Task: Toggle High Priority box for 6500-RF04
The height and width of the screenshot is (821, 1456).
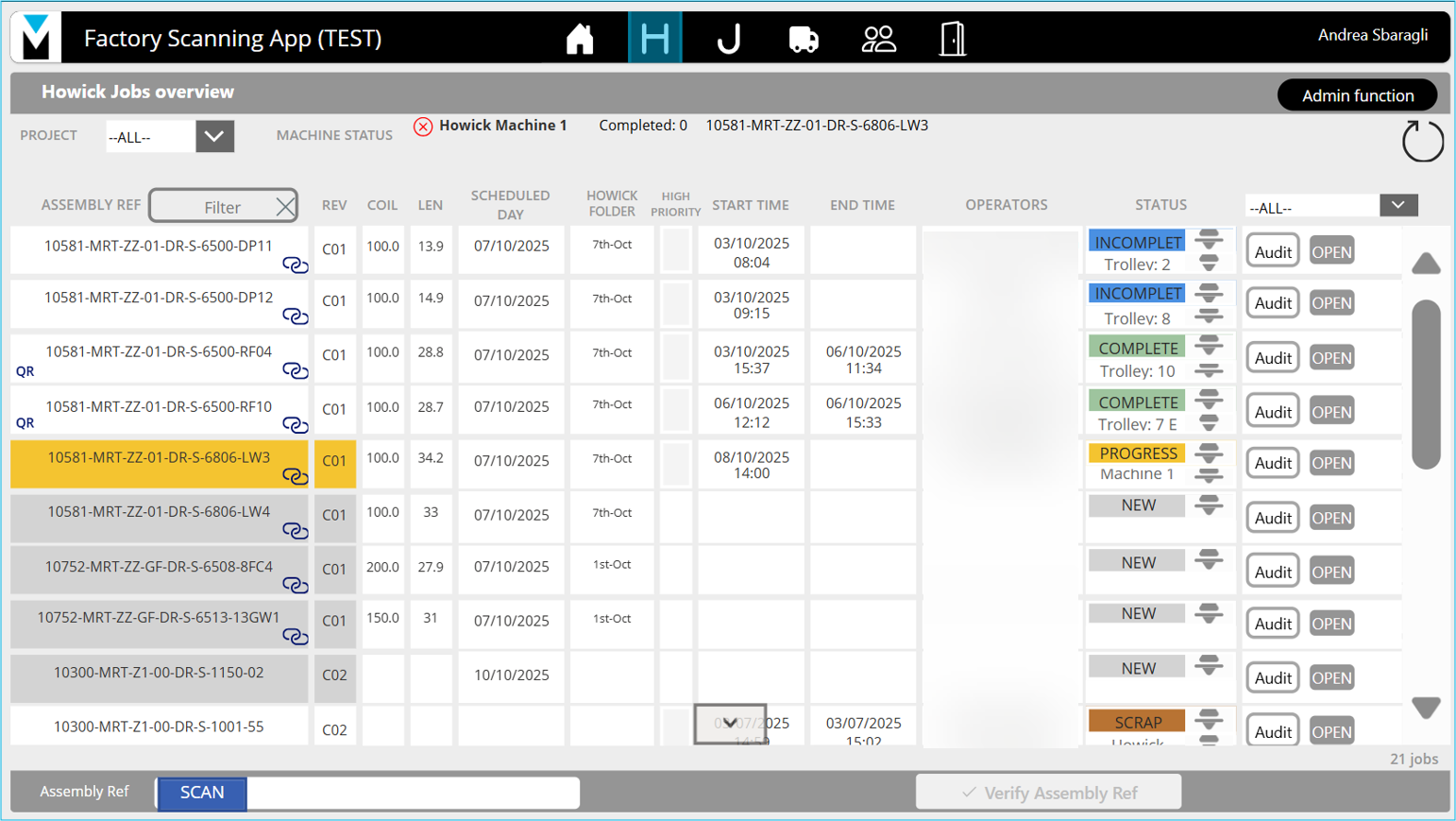Action: pos(676,357)
